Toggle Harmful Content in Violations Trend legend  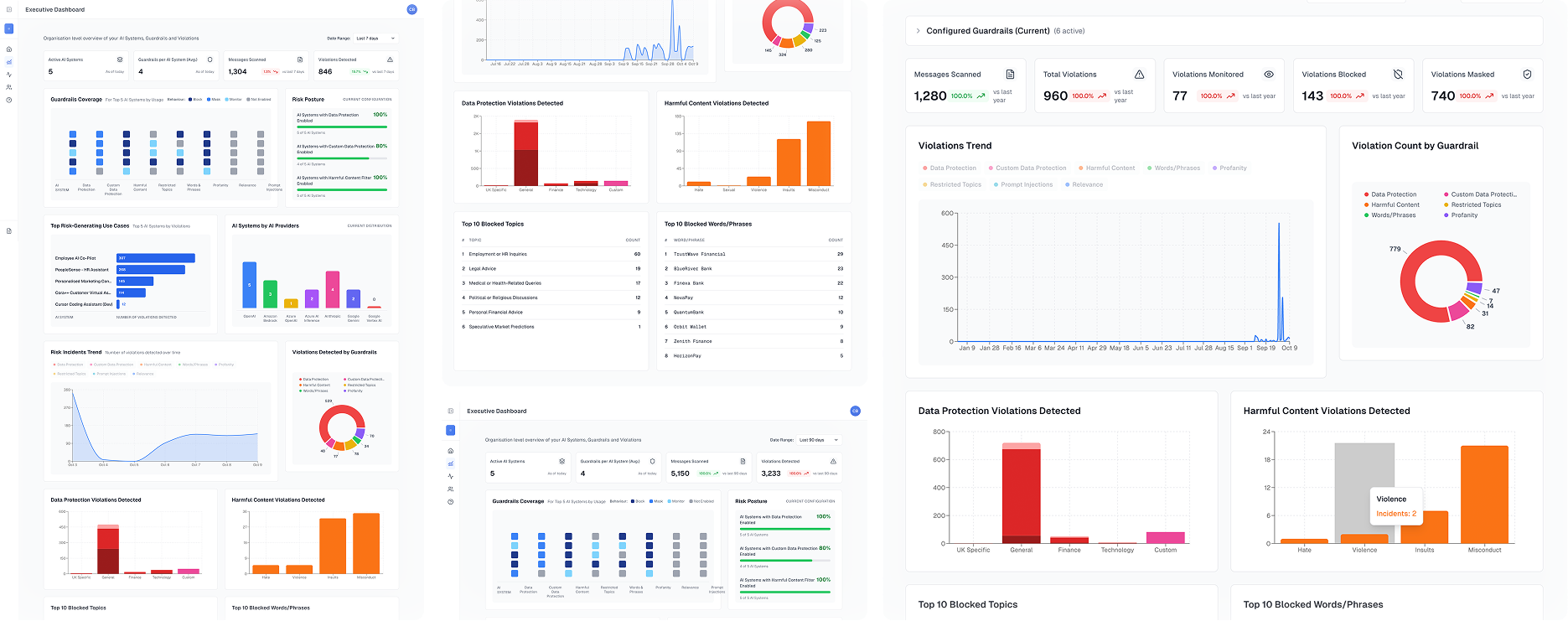click(x=1107, y=168)
